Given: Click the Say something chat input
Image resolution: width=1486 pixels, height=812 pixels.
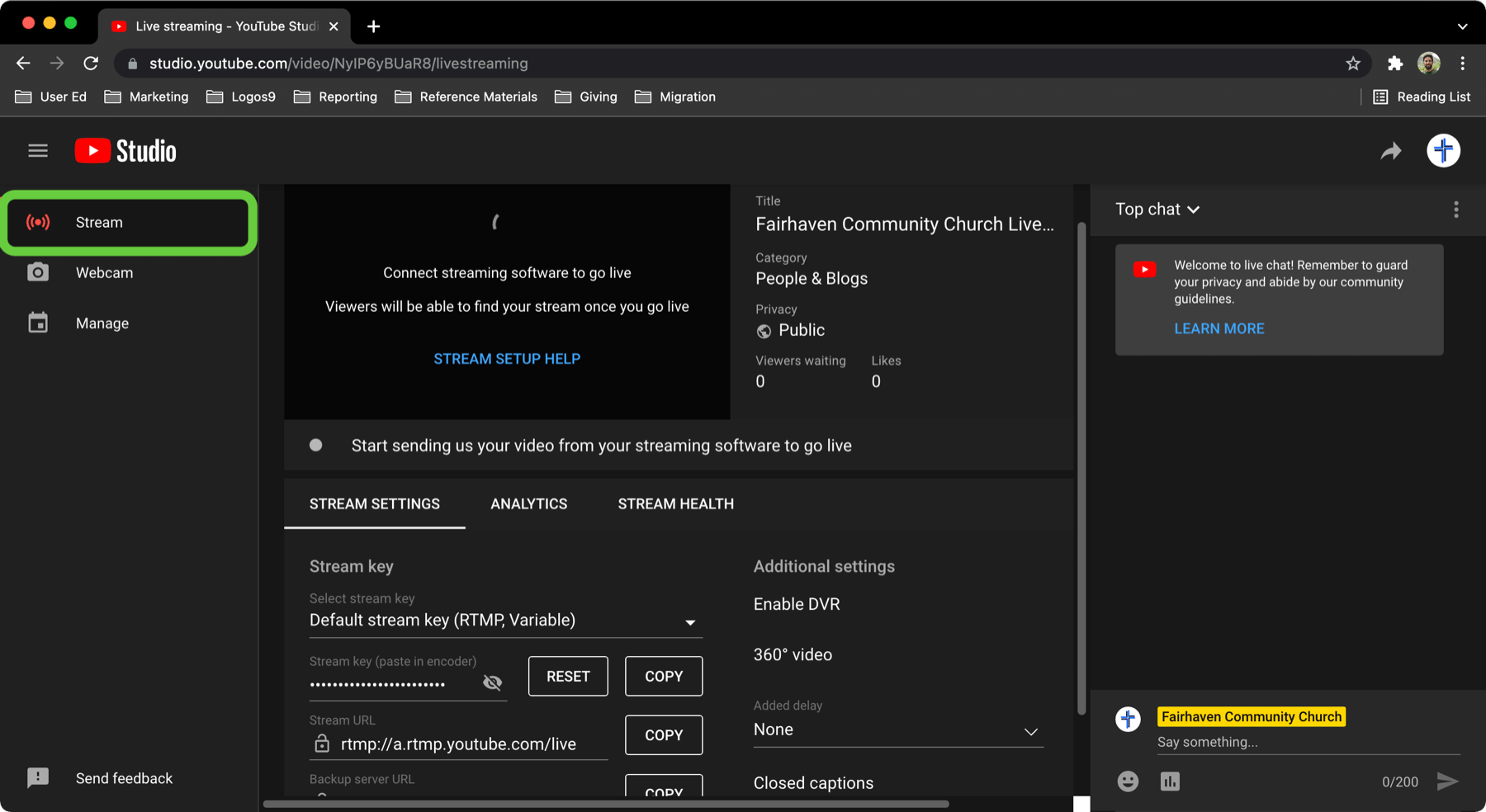Looking at the screenshot, I should coord(1309,742).
